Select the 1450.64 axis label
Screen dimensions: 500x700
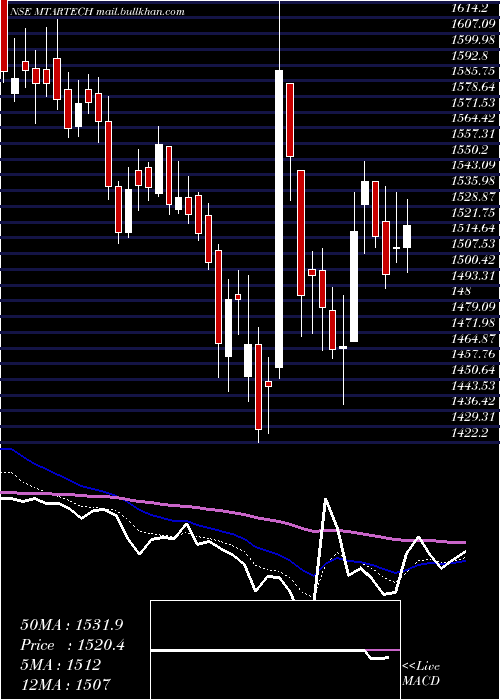pos(473,370)
